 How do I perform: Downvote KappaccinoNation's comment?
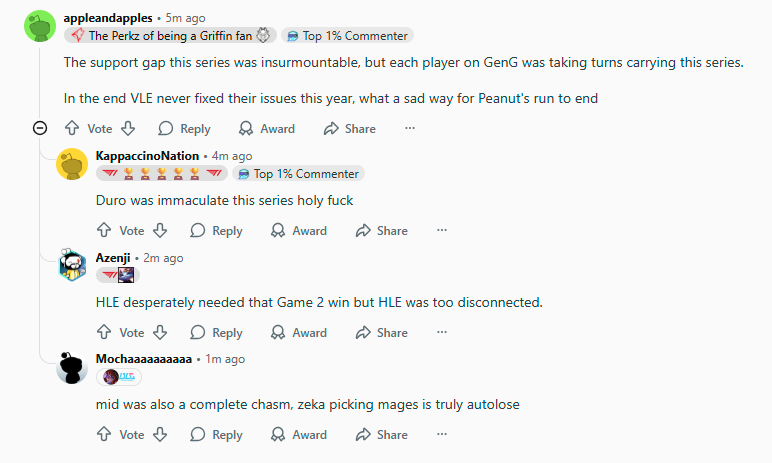pos(160,230)
